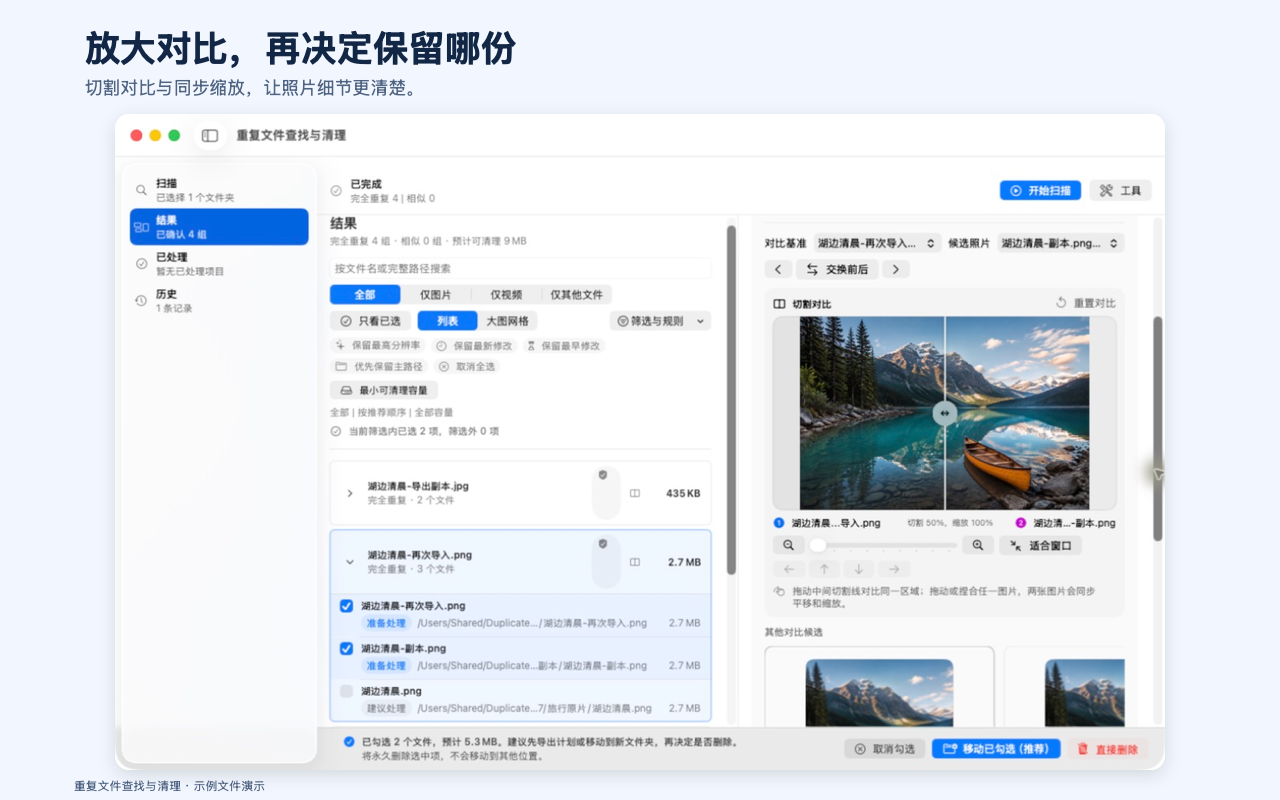
Task: Toggle the 只看已选 filter
Action: 370,321
